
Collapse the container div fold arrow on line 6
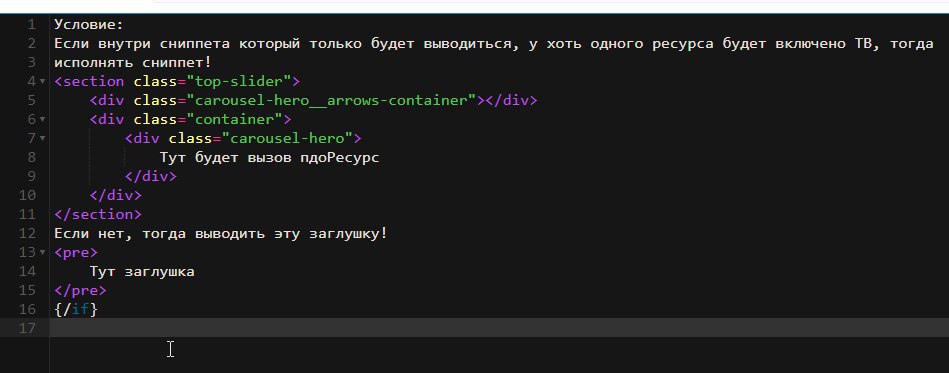(42, 120)
